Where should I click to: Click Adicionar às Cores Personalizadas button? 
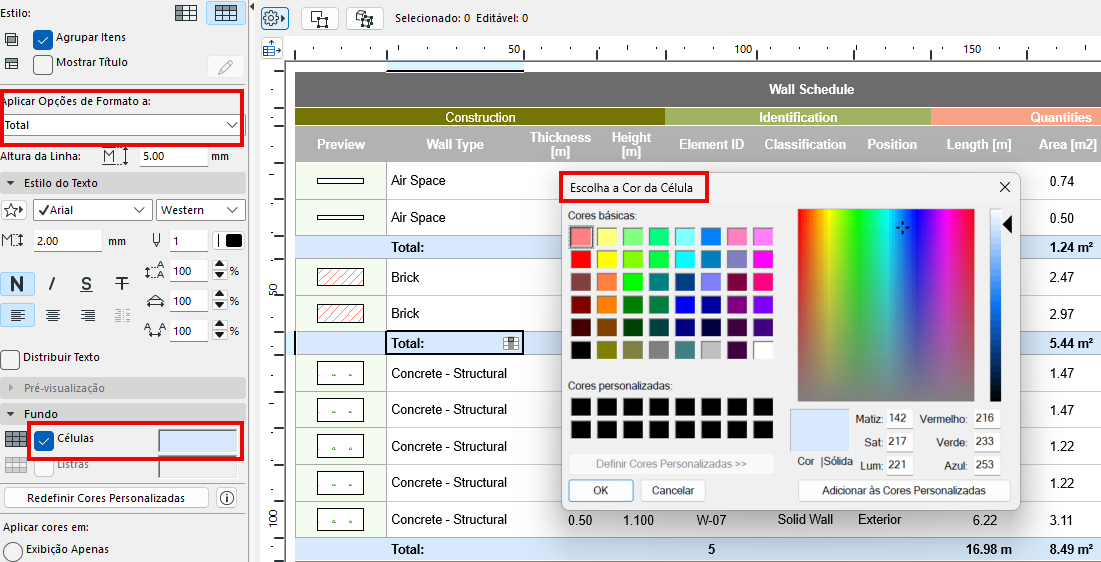click(x=903, y=491)
